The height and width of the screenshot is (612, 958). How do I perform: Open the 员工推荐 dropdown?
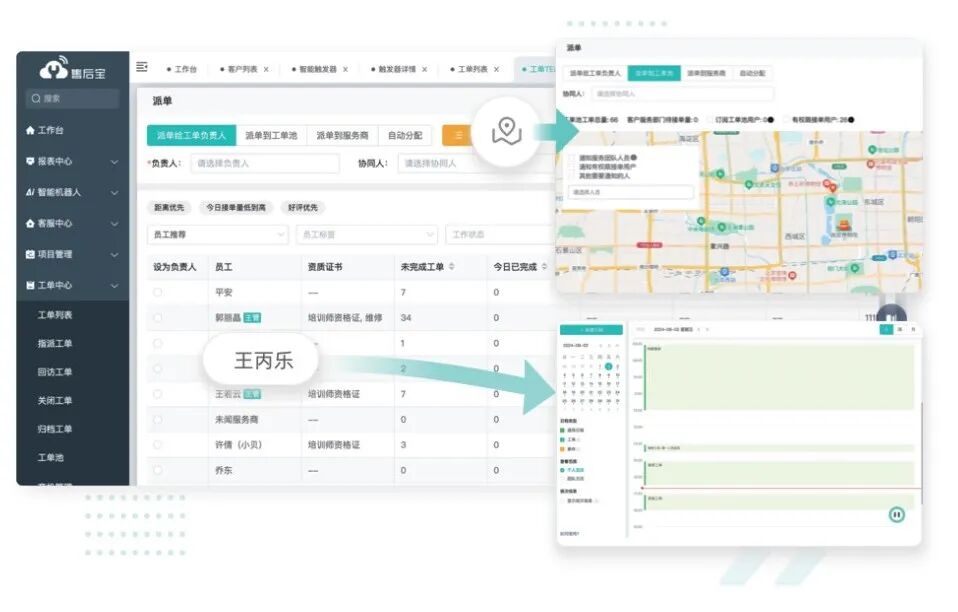click(x=218, y=235)
